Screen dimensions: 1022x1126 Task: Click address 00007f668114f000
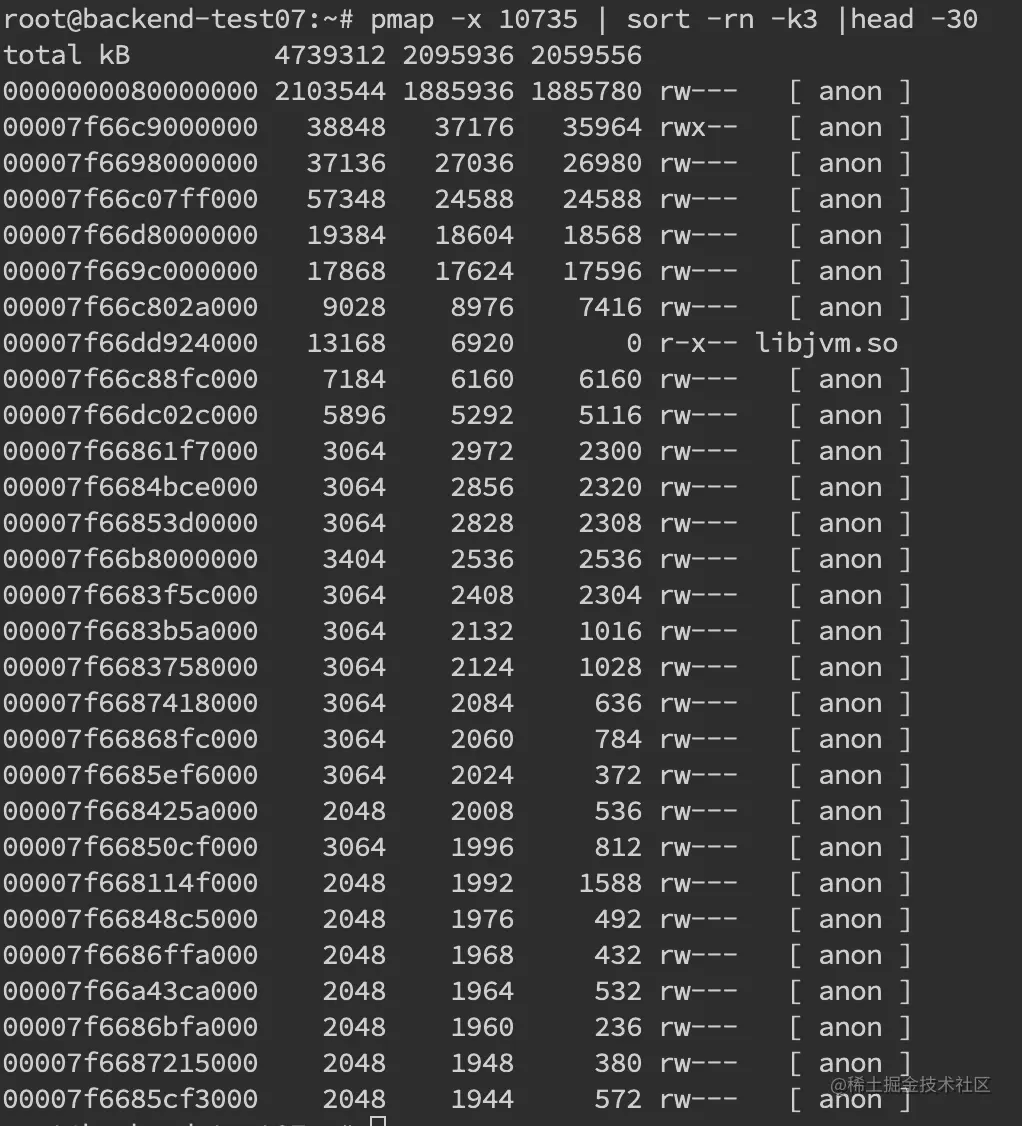tap(131, 883)
